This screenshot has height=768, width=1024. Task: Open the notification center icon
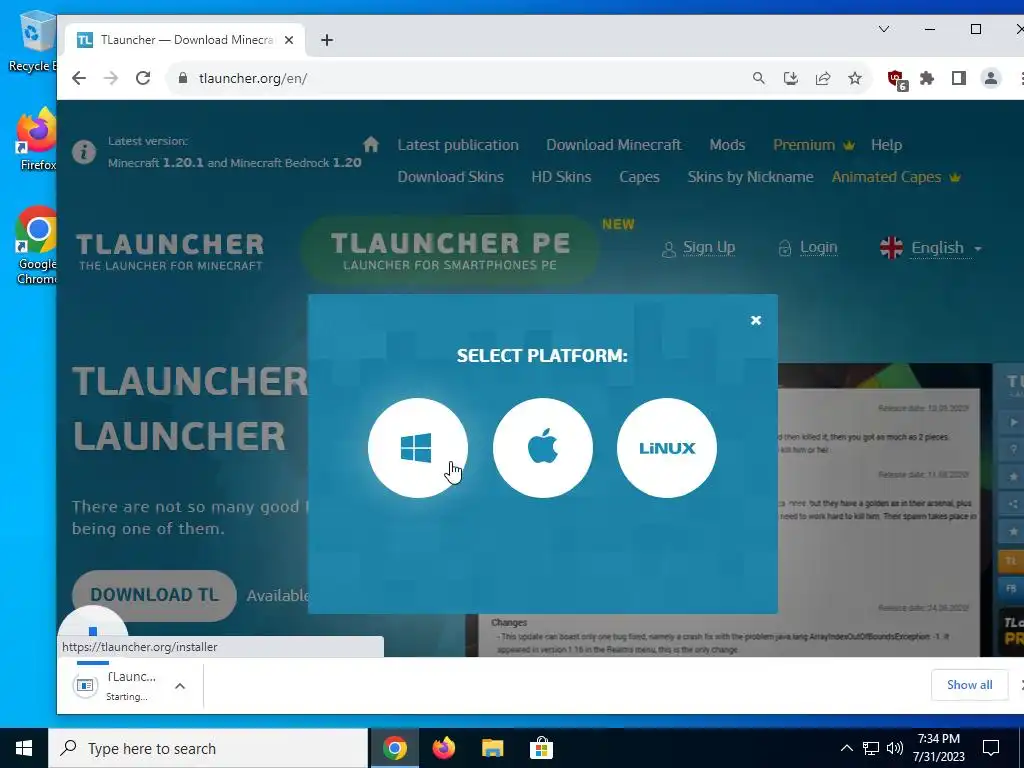click(x=991, y=748)
